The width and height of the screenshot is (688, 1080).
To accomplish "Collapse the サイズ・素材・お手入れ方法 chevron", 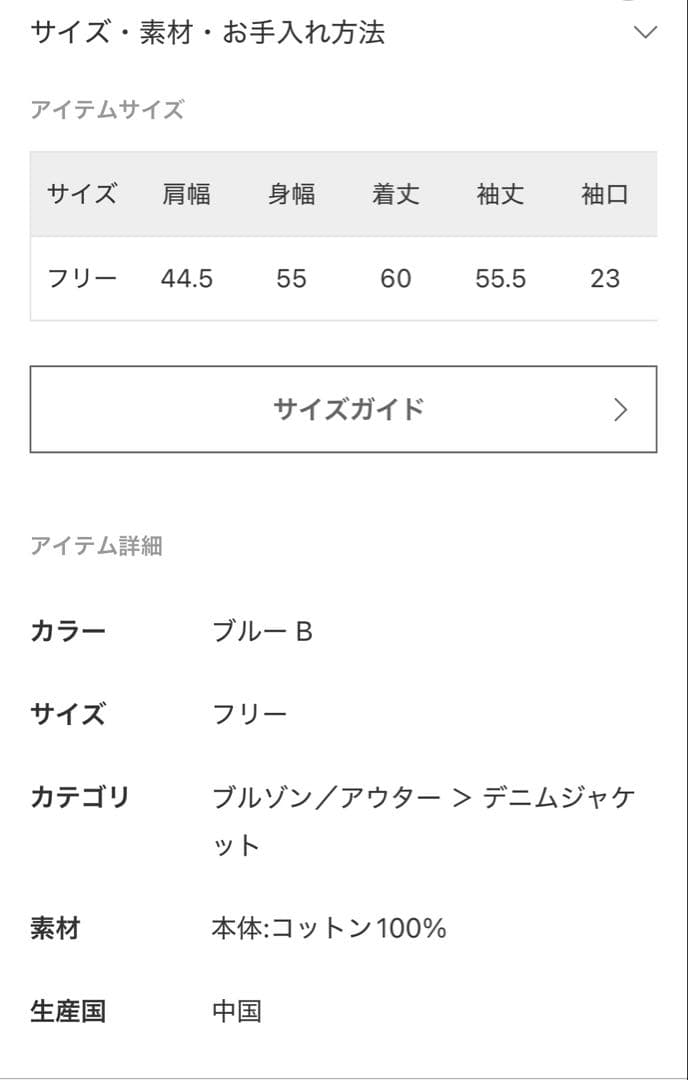I will click(646, 32).
